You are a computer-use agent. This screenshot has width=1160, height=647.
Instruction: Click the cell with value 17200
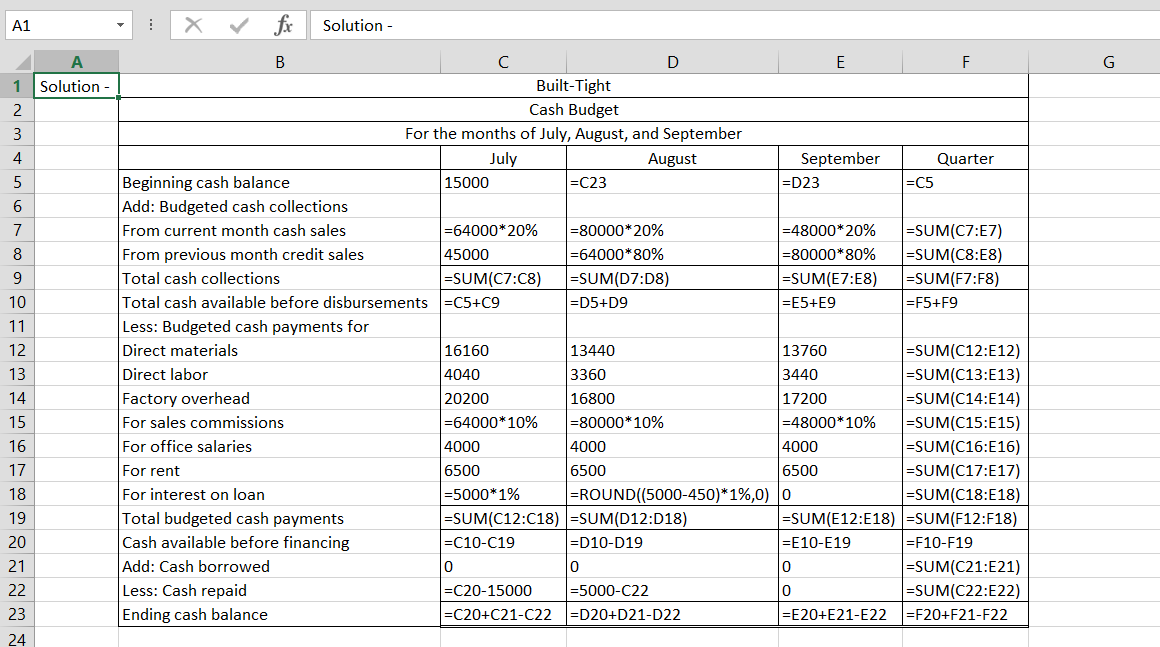[840, 398]
